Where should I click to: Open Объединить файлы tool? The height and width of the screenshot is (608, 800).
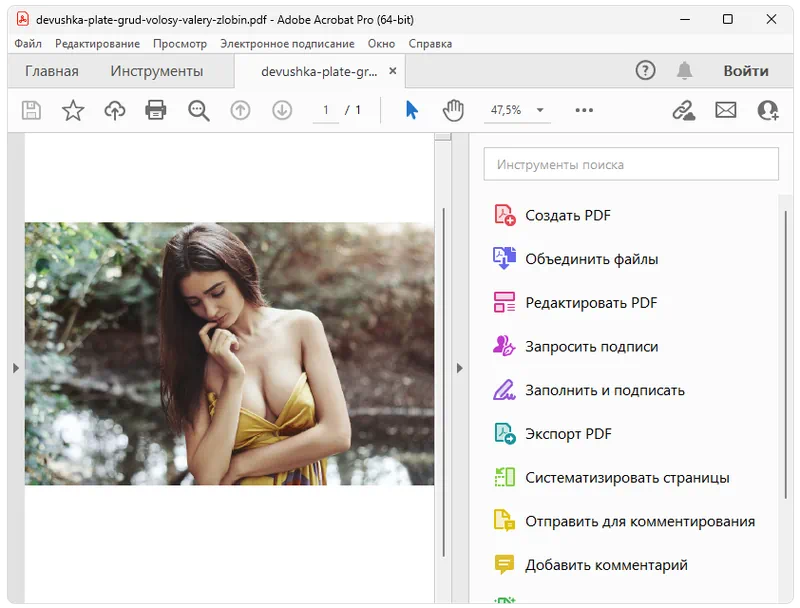tap(592, 259)
